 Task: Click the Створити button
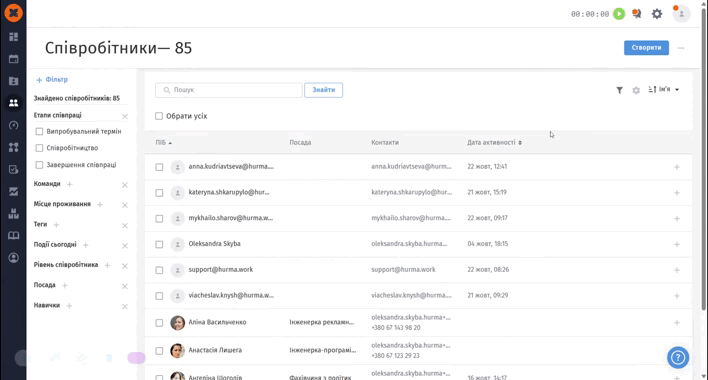[646, 48]
